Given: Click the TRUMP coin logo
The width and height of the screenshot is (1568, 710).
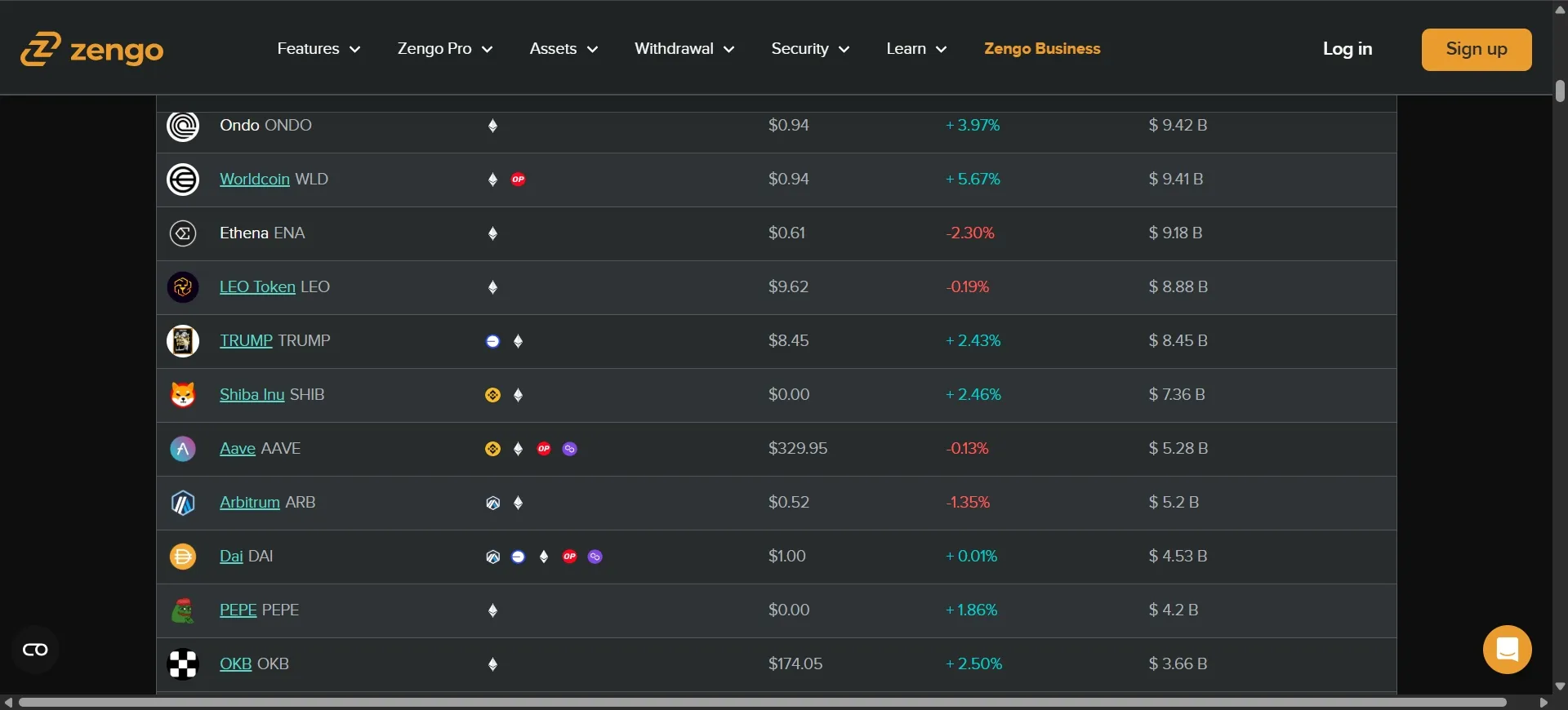Looking at the screenshot, I should pos(183,341).
